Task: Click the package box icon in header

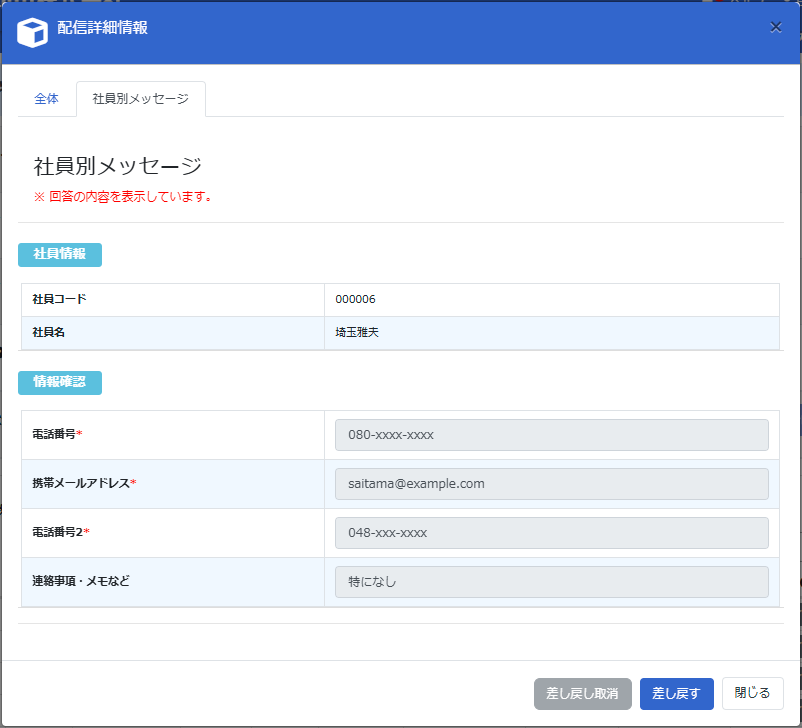Action: click(x=33, y=32)
